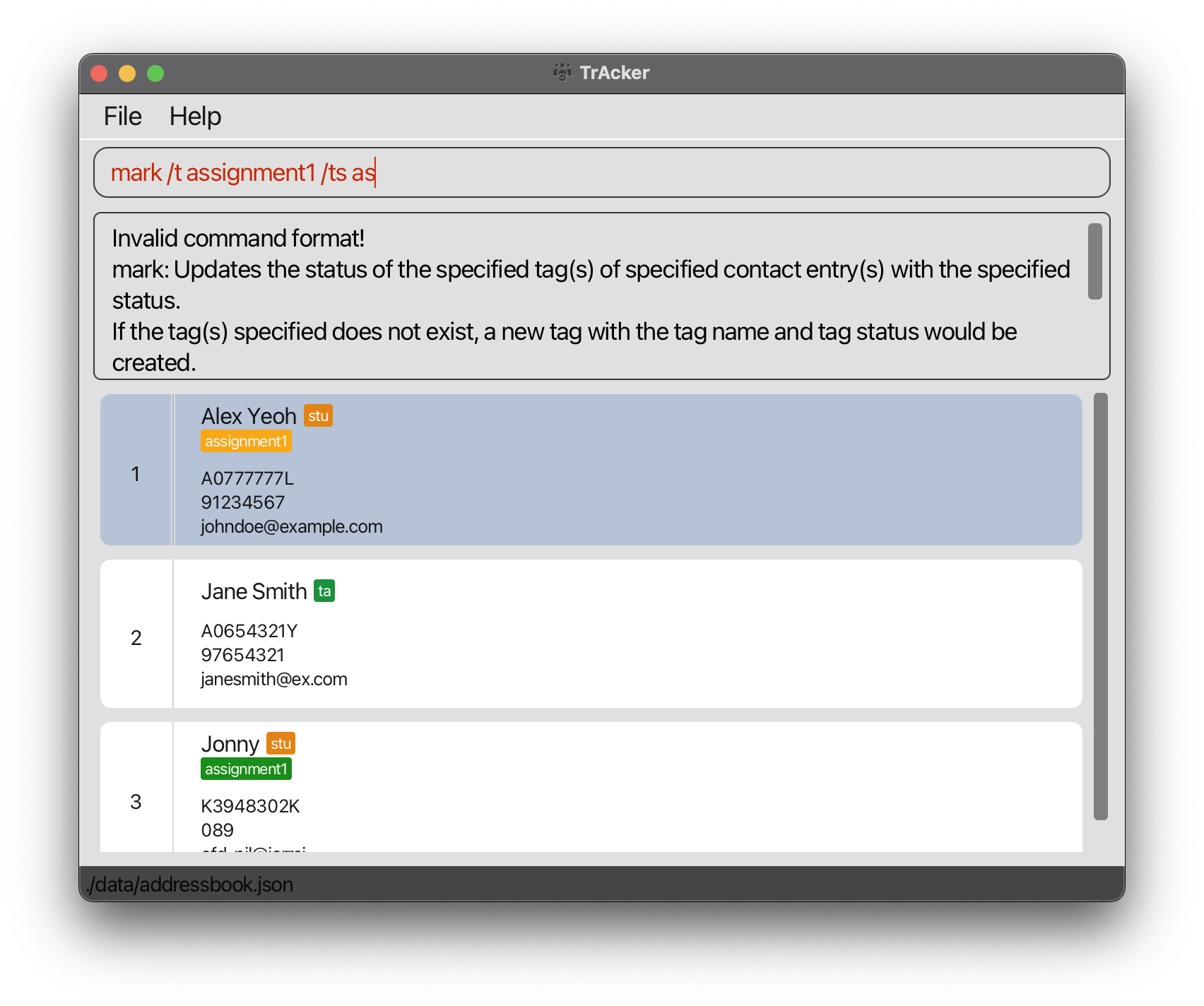Minimize the TrAcker window
1204x1006 pixels.
pyautogui.click(x=127, y=73)
